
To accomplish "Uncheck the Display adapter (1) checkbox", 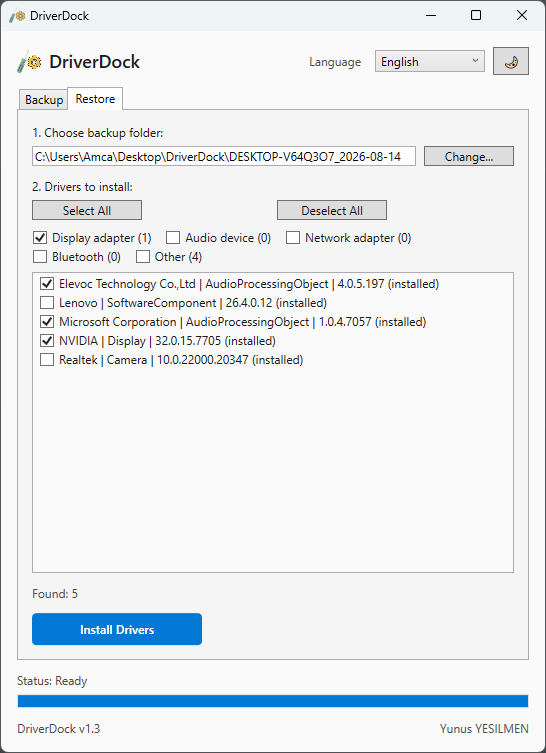I will click(x=40, y=238).
